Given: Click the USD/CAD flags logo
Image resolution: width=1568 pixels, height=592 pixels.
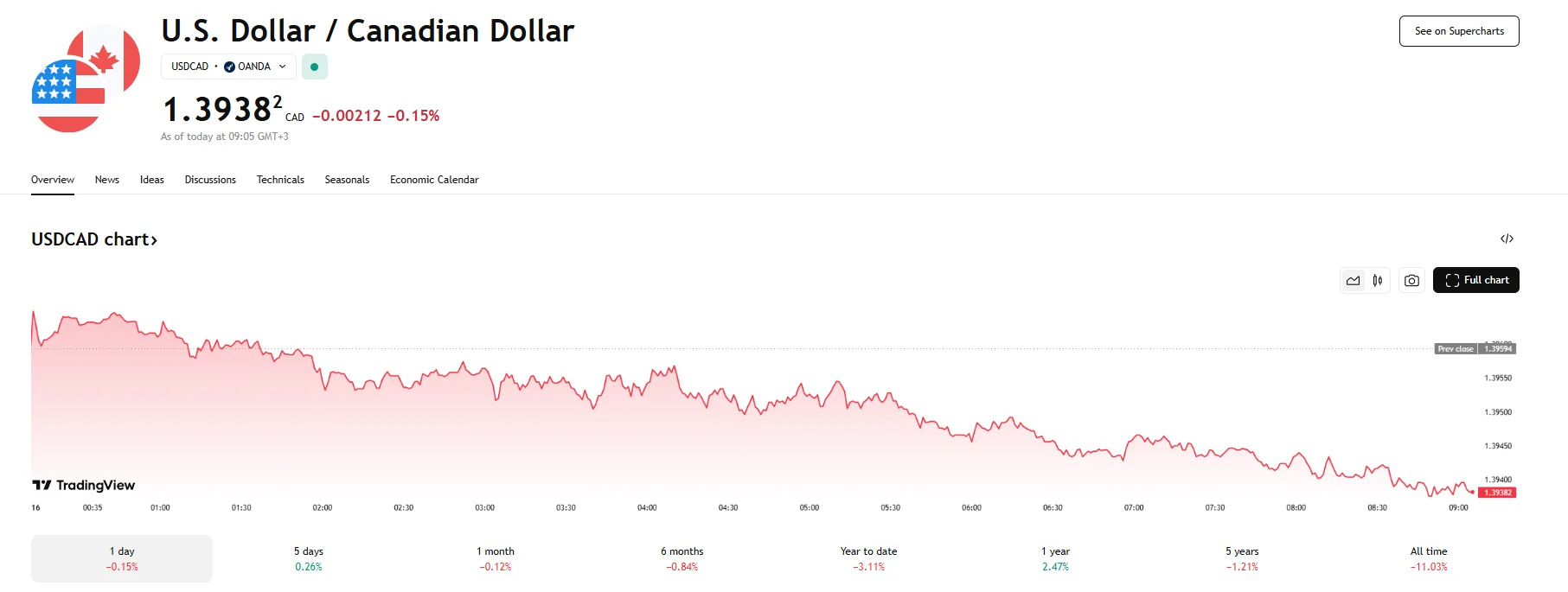Looking at the screenshot, I should pyautogui.click(x=86, y=79).
